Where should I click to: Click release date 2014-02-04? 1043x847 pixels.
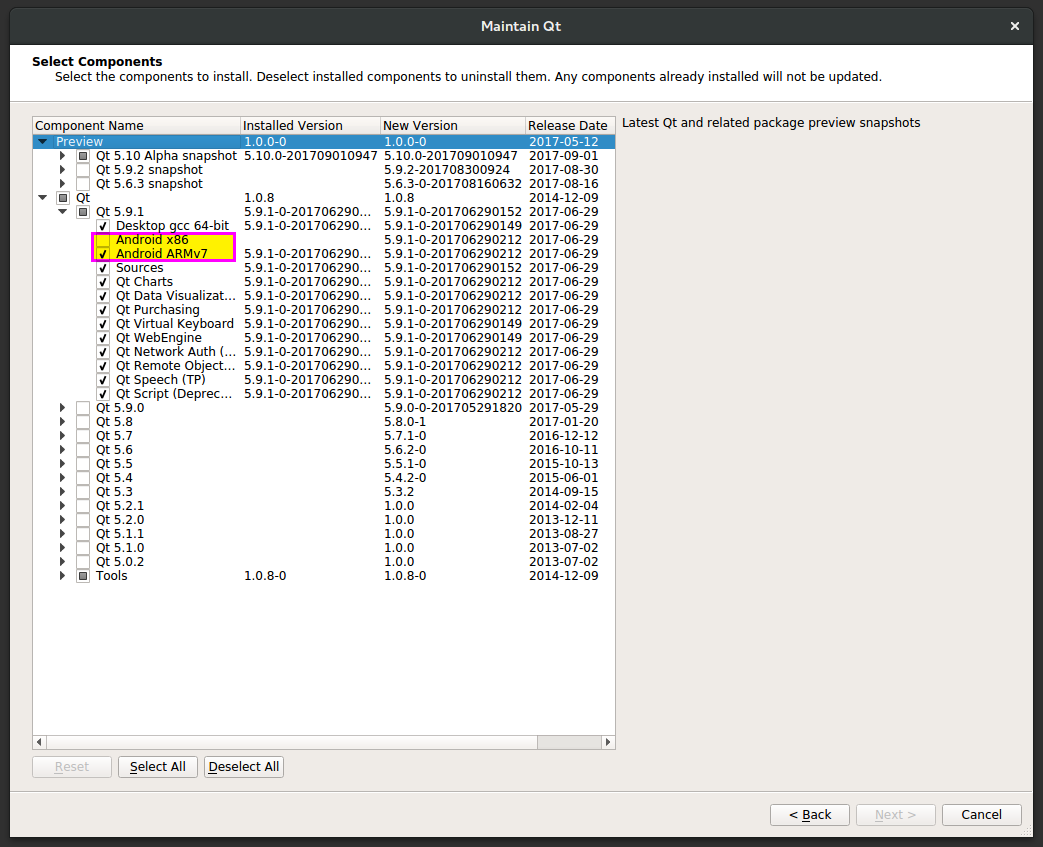coord(563,506)
